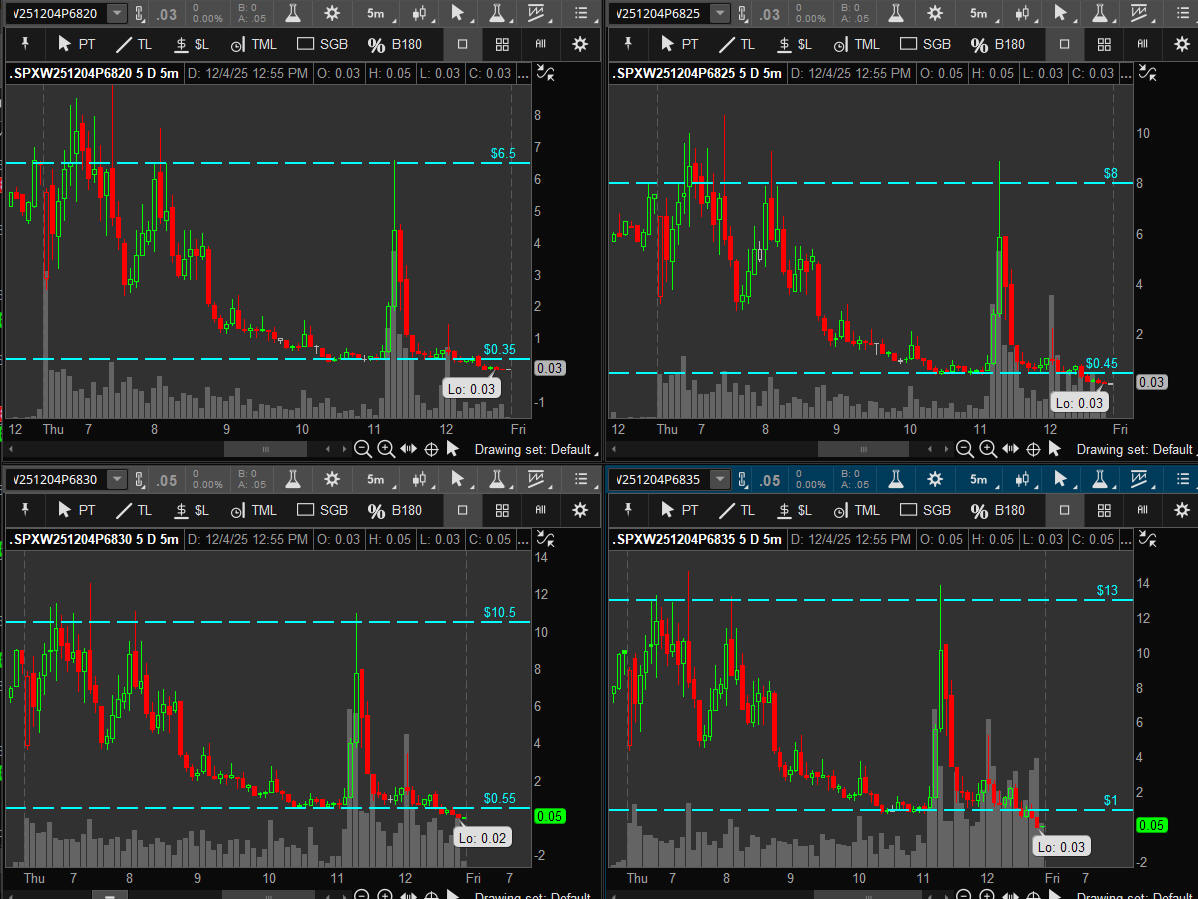
Task: Pick the TML time level tool in P6830 chart
Action: click(x=253, y=510)
